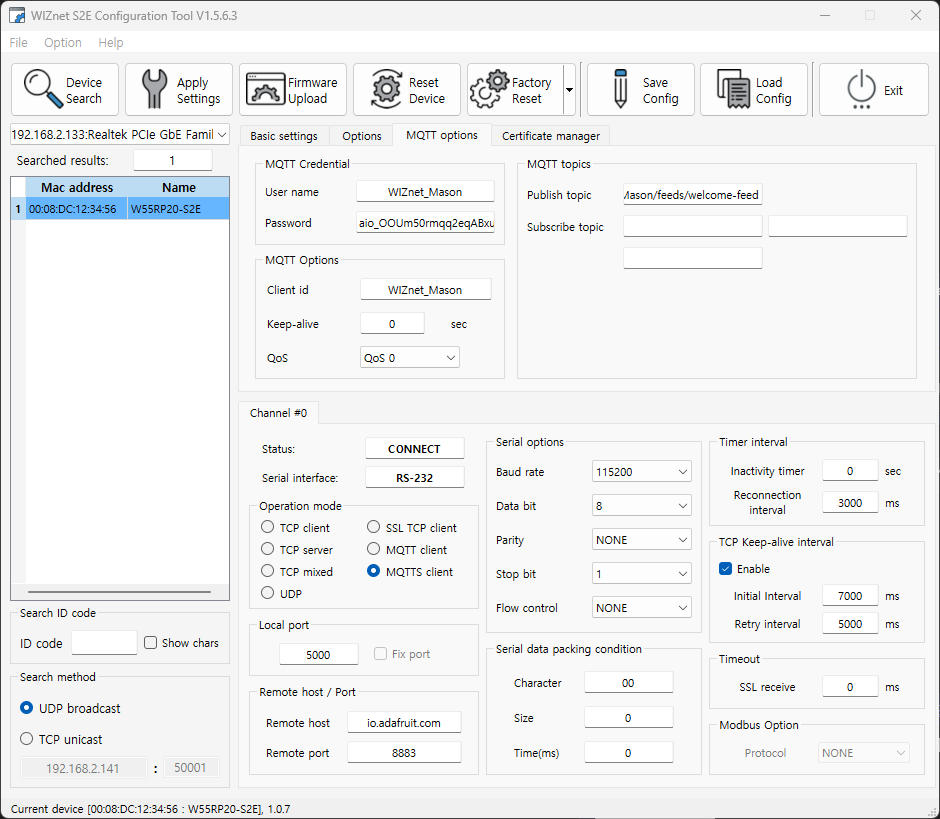Toggle the Show chars checkbox
The image size is (940, 819).
coord(150,643)
